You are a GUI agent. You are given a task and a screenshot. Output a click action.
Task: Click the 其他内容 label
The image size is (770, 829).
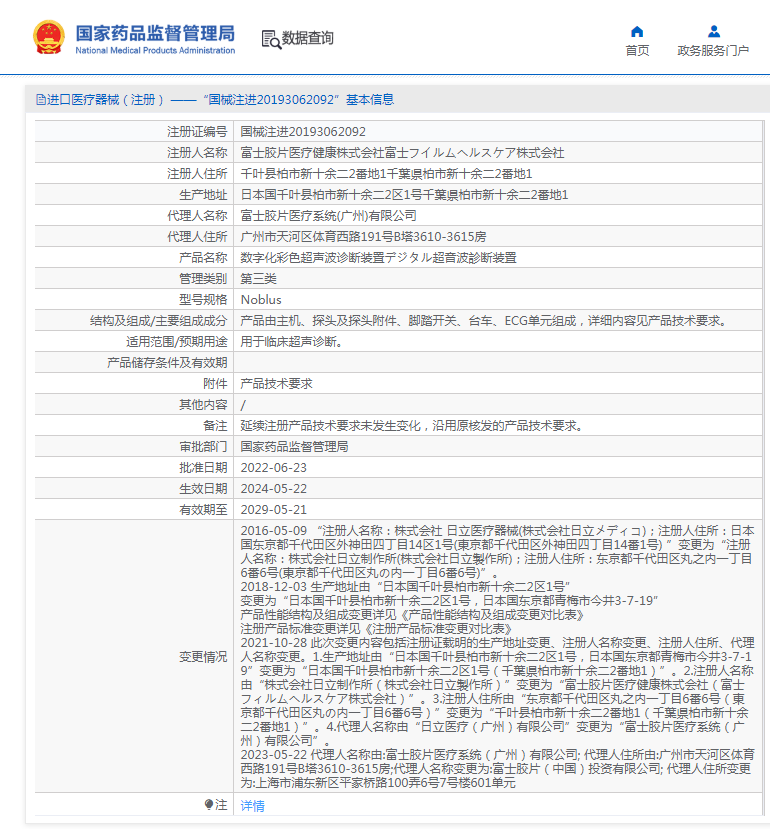[x=203, y=404]
